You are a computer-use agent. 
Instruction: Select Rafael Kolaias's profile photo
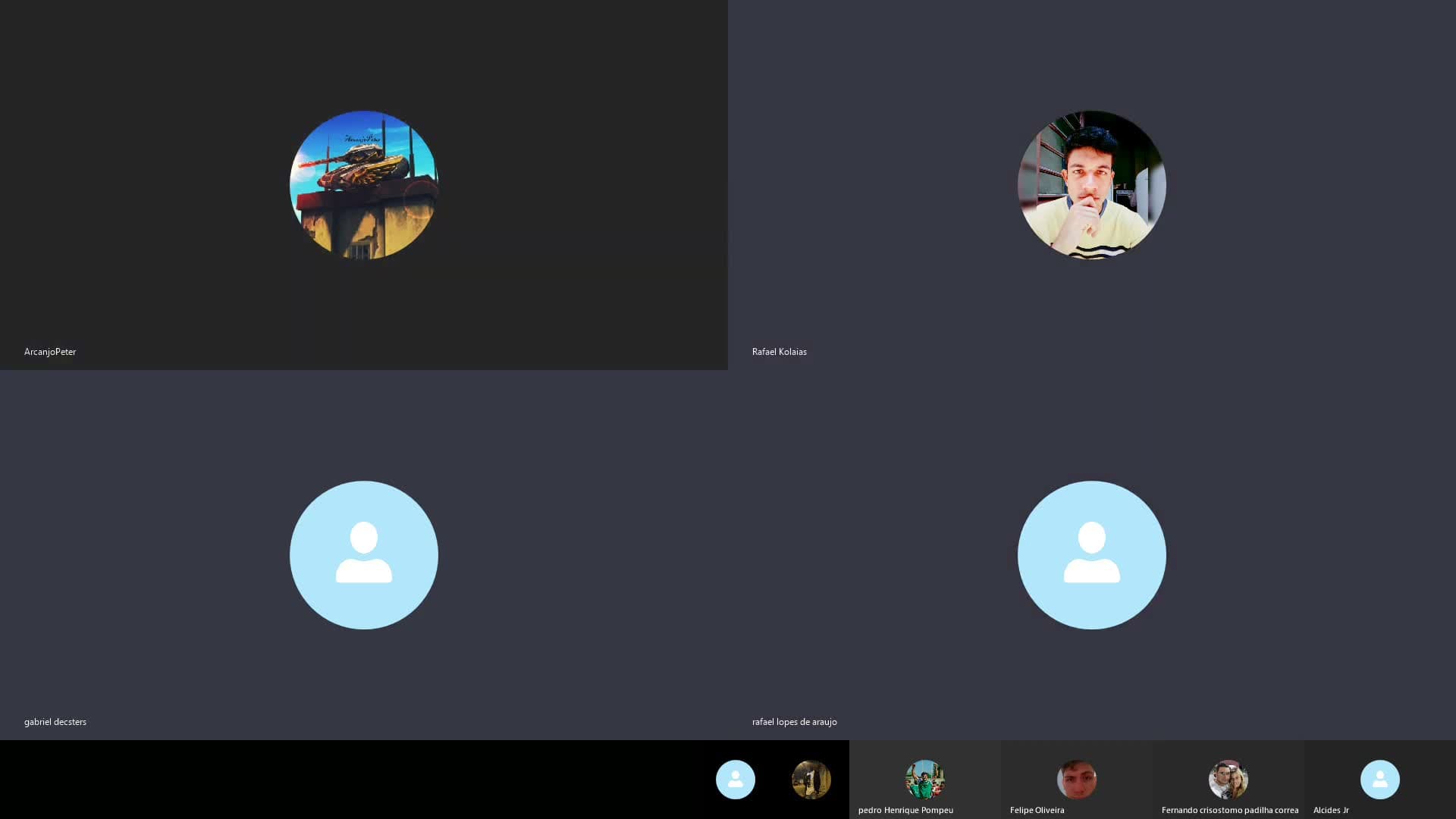click(1092, 185)
